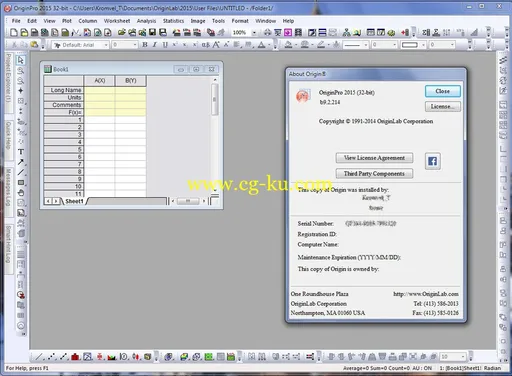The width and height of the screenshot is (512, 376).
Task: Click the Line plot icon in bottom toolbar
Action: [x=39, y=357]
